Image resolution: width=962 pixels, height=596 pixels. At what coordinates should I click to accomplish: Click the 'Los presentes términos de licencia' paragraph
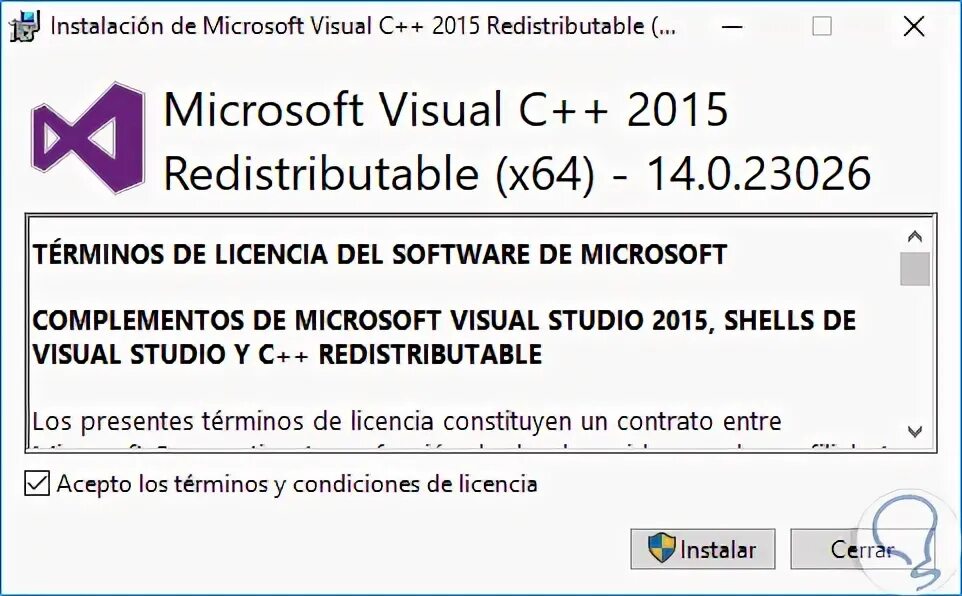[x=407, y=421]
